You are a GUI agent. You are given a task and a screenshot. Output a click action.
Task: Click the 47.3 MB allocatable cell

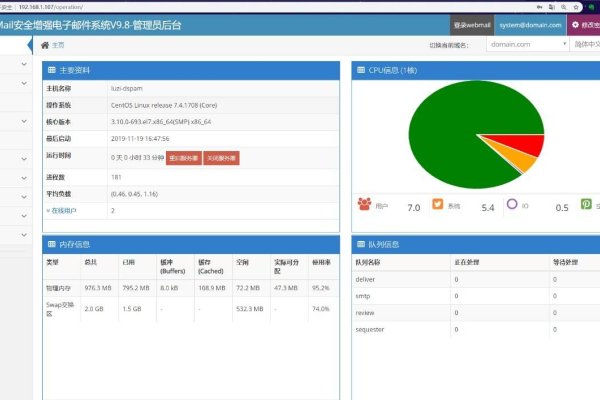click(x=286, y=288)
